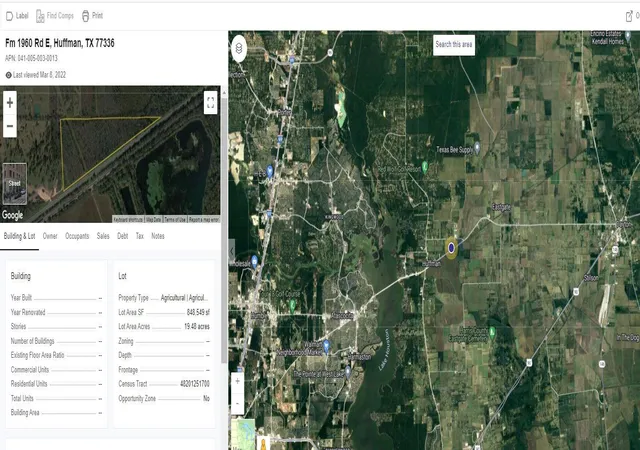Viewport: 640px width, 450px height.
Task: Collapse the property detail side panel
Action: (232, 251)
